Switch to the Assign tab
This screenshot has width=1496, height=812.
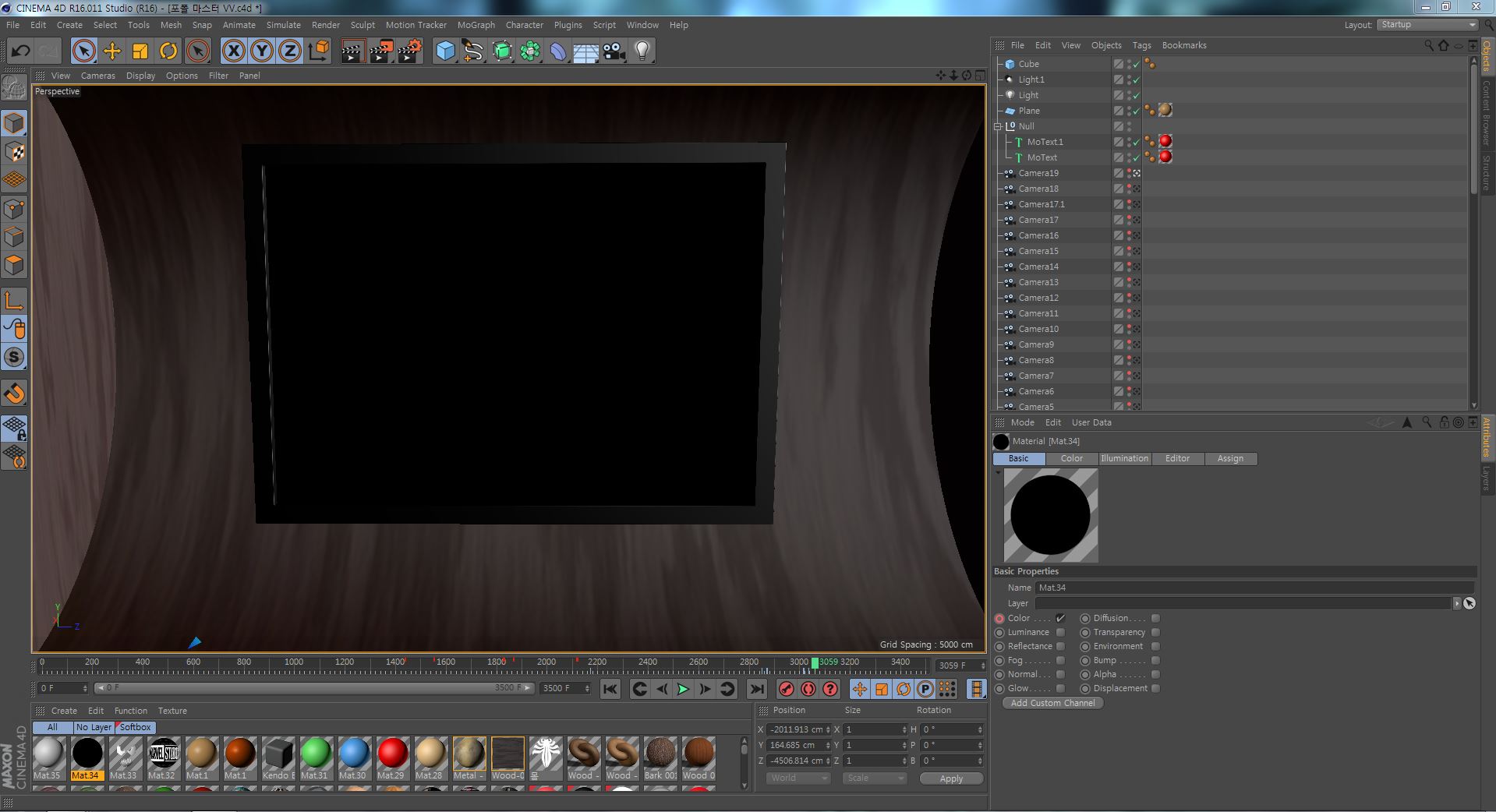tap(1230, 458)
